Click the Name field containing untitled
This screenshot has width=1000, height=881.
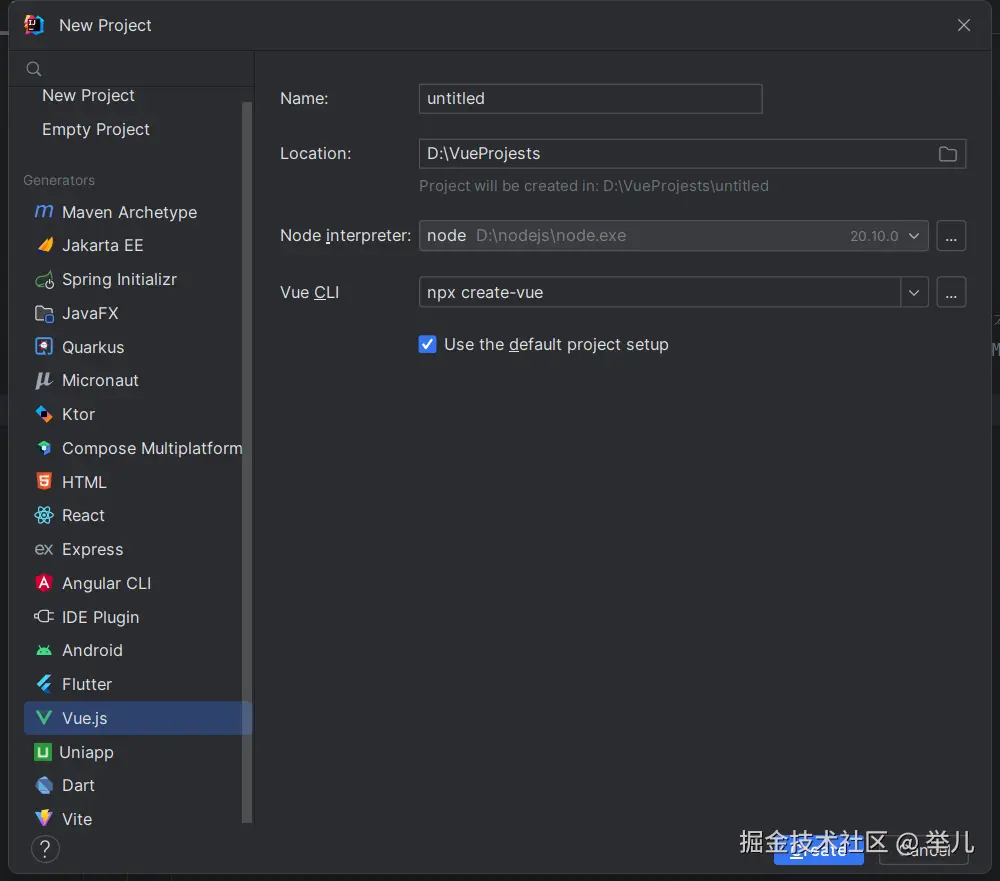click(x=591, y=99)
